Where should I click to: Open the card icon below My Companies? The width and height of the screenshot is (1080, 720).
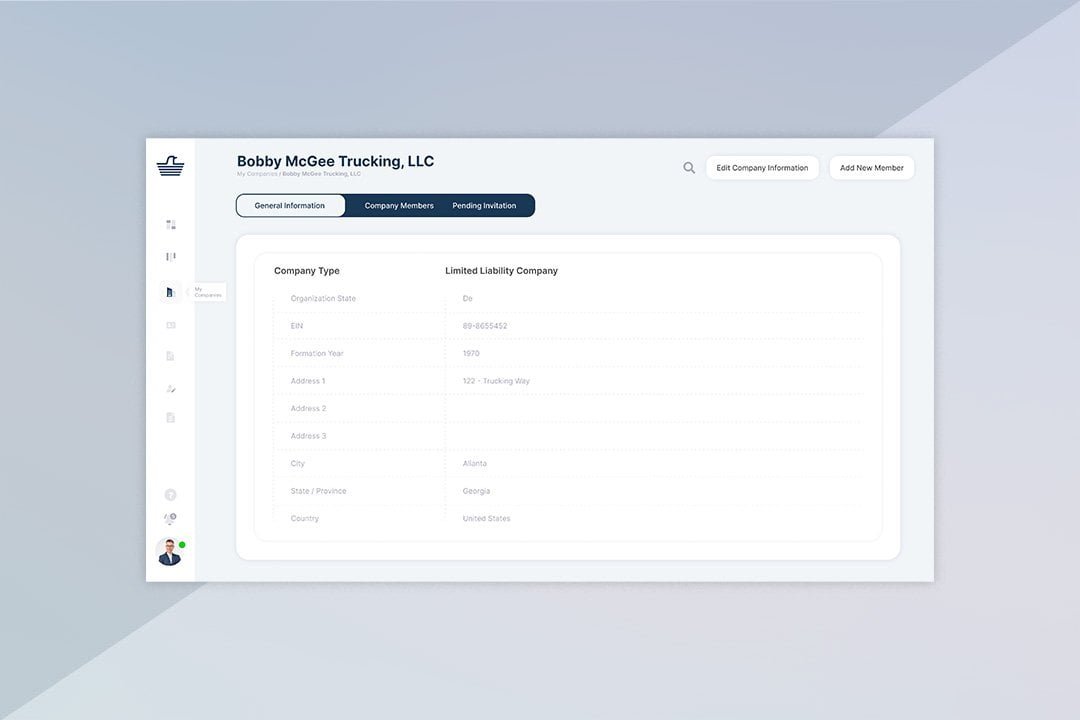[x=170, y=325]
